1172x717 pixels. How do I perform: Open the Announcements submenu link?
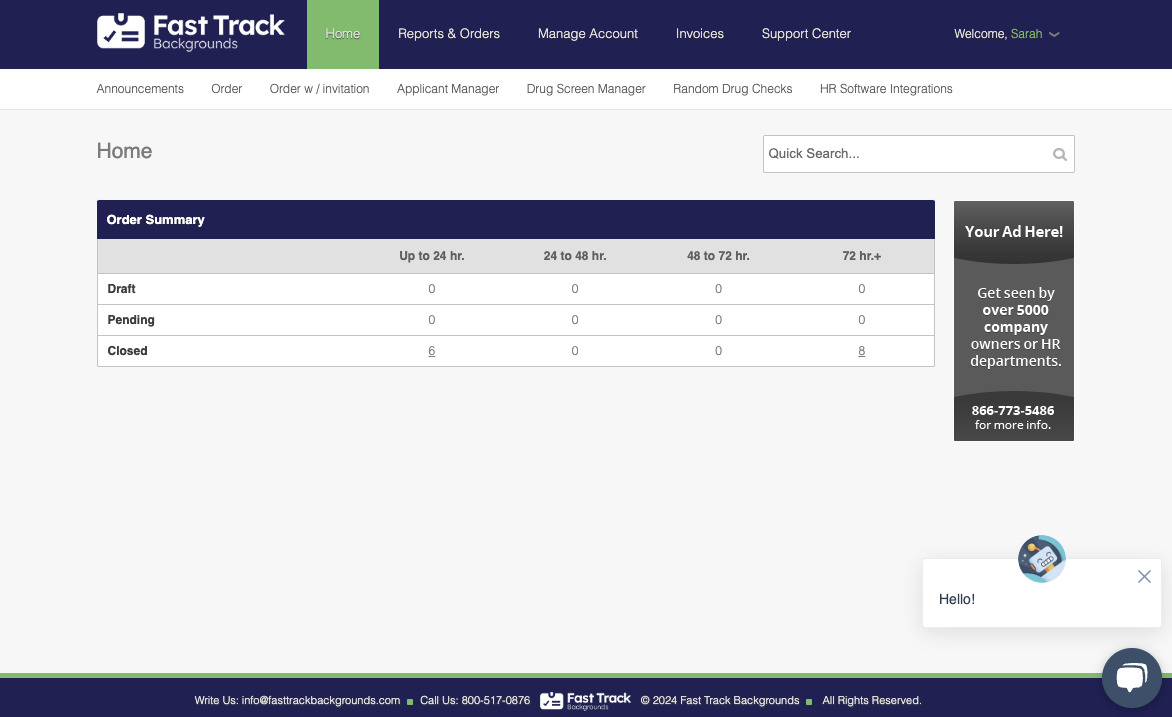click(x=140, y=89)
